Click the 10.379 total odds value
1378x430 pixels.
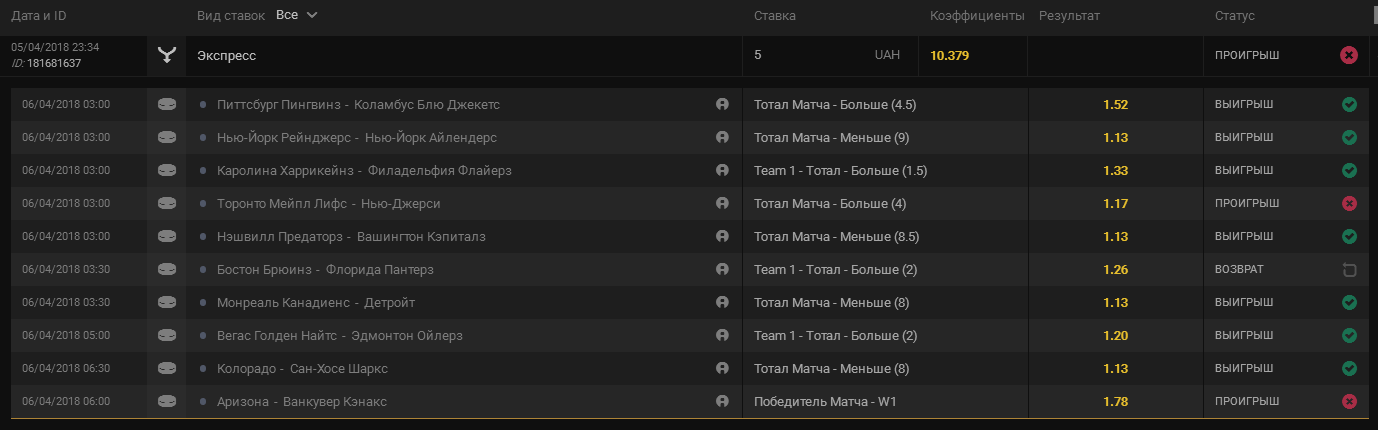(949, 55)
